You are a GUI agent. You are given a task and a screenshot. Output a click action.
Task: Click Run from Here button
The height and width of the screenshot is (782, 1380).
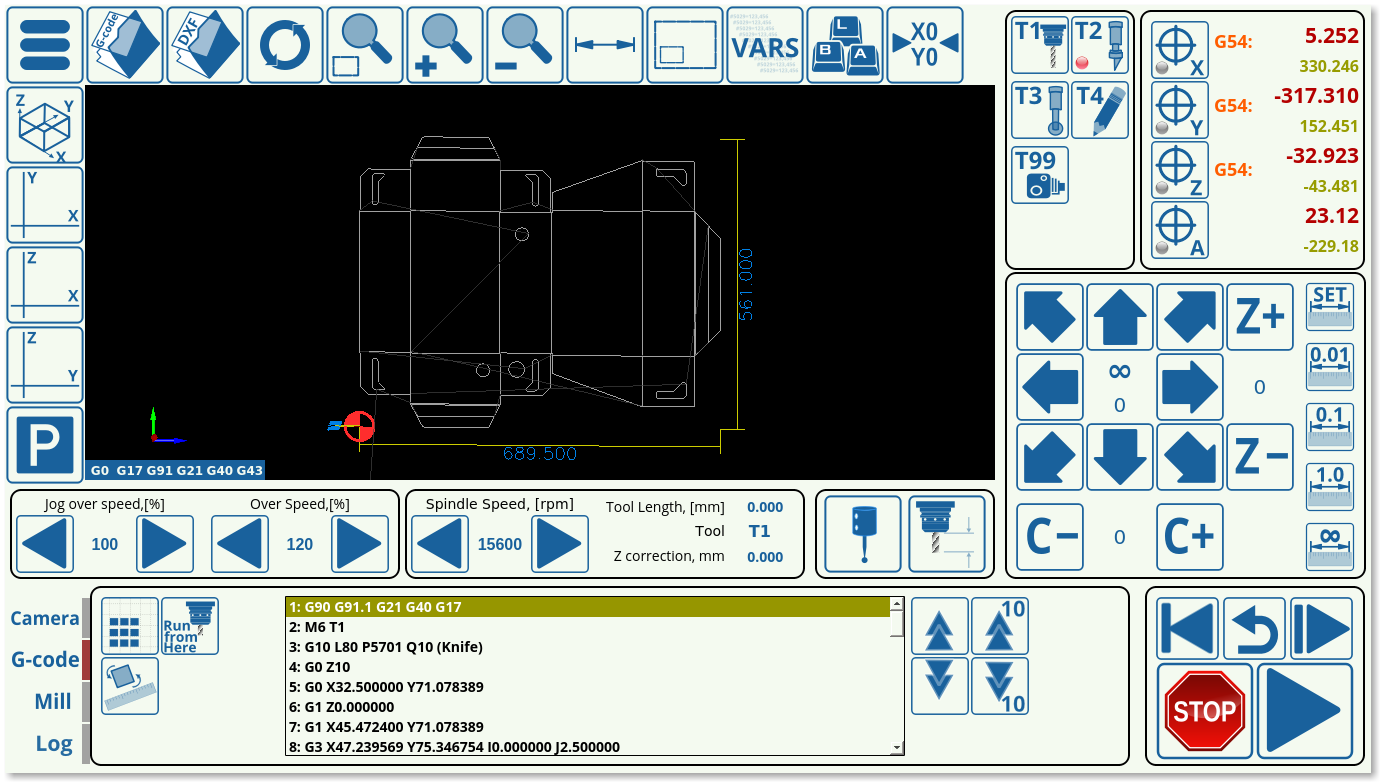tap(190, 626)
